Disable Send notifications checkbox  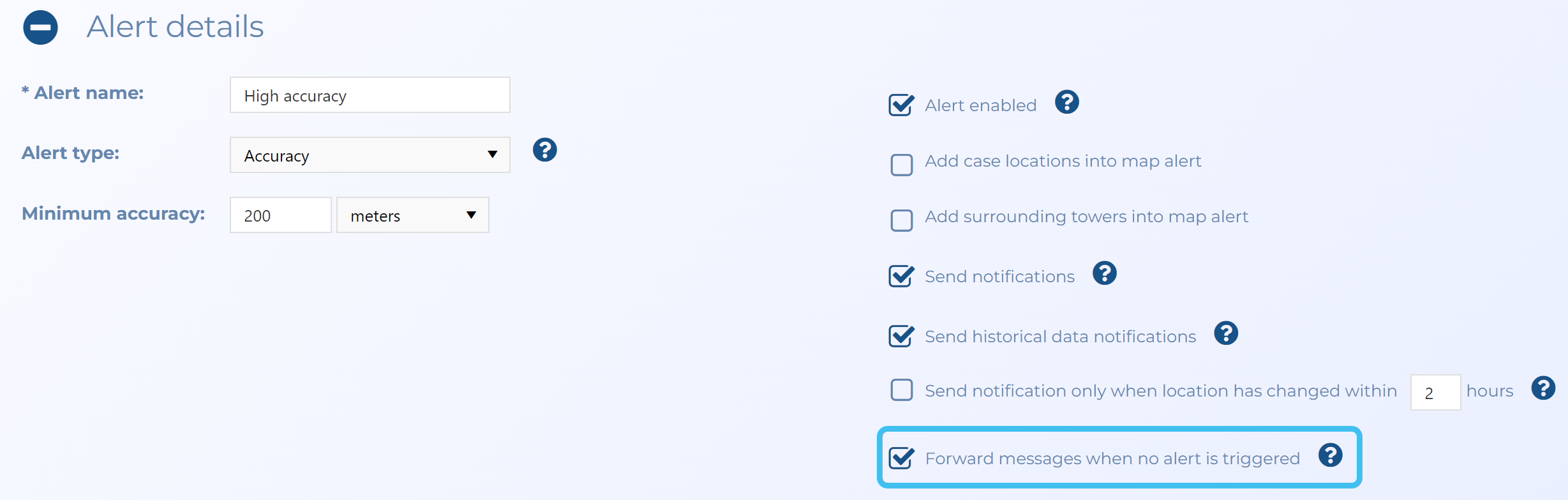901,277
